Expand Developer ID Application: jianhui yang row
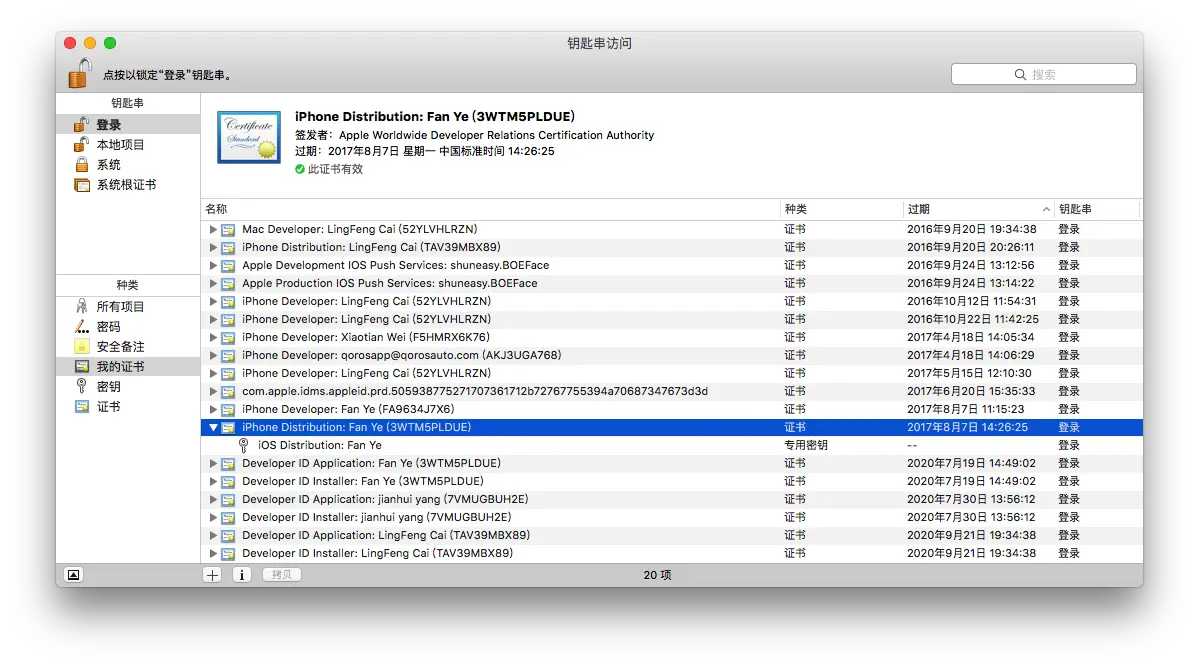The width and height of the screenshot is (1199, 667). pos(213,499)
